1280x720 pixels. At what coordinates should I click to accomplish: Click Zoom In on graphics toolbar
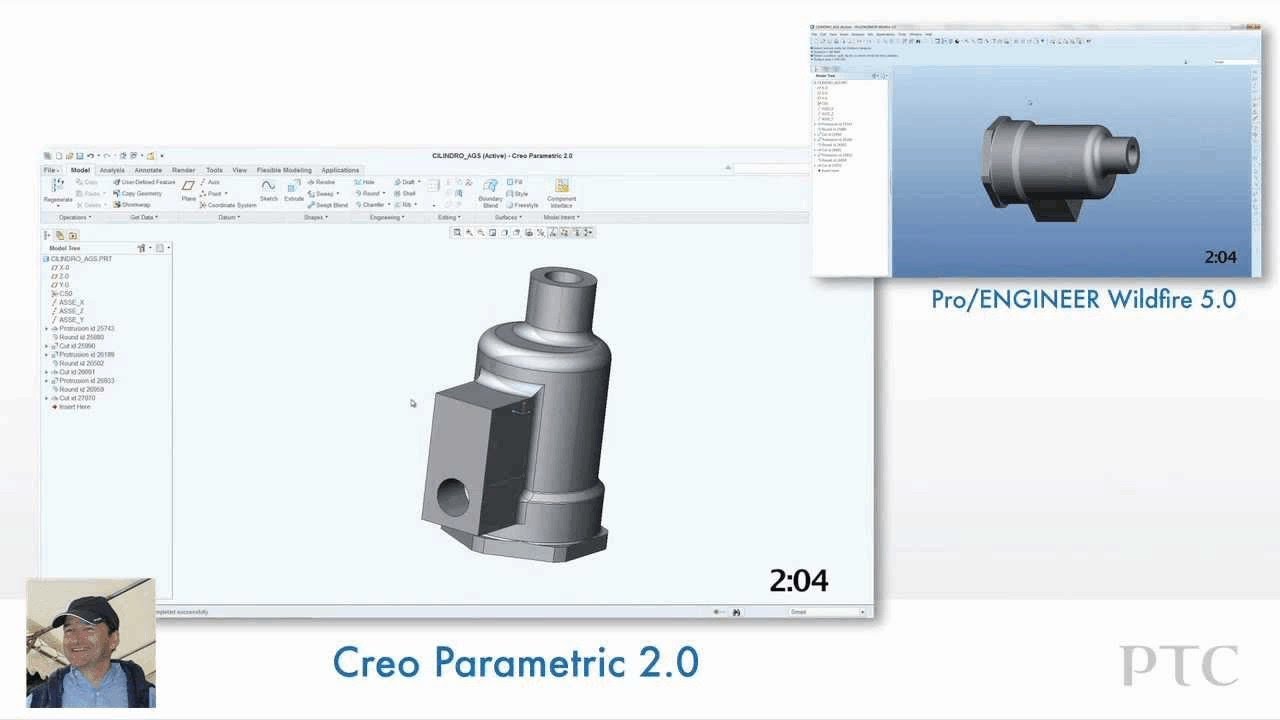(469, 232)
